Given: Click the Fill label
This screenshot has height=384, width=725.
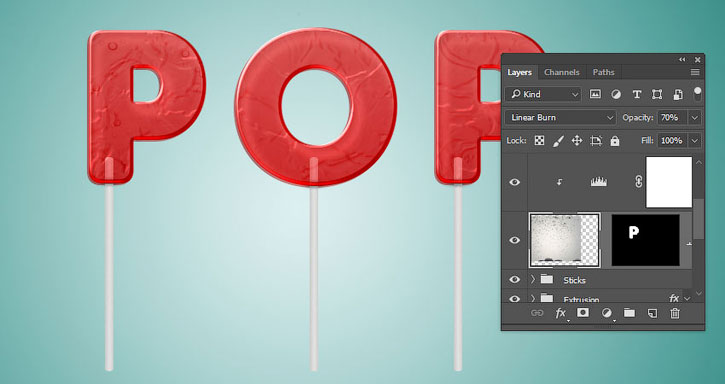Looking at the screenshot, I should tap(648, 140).
